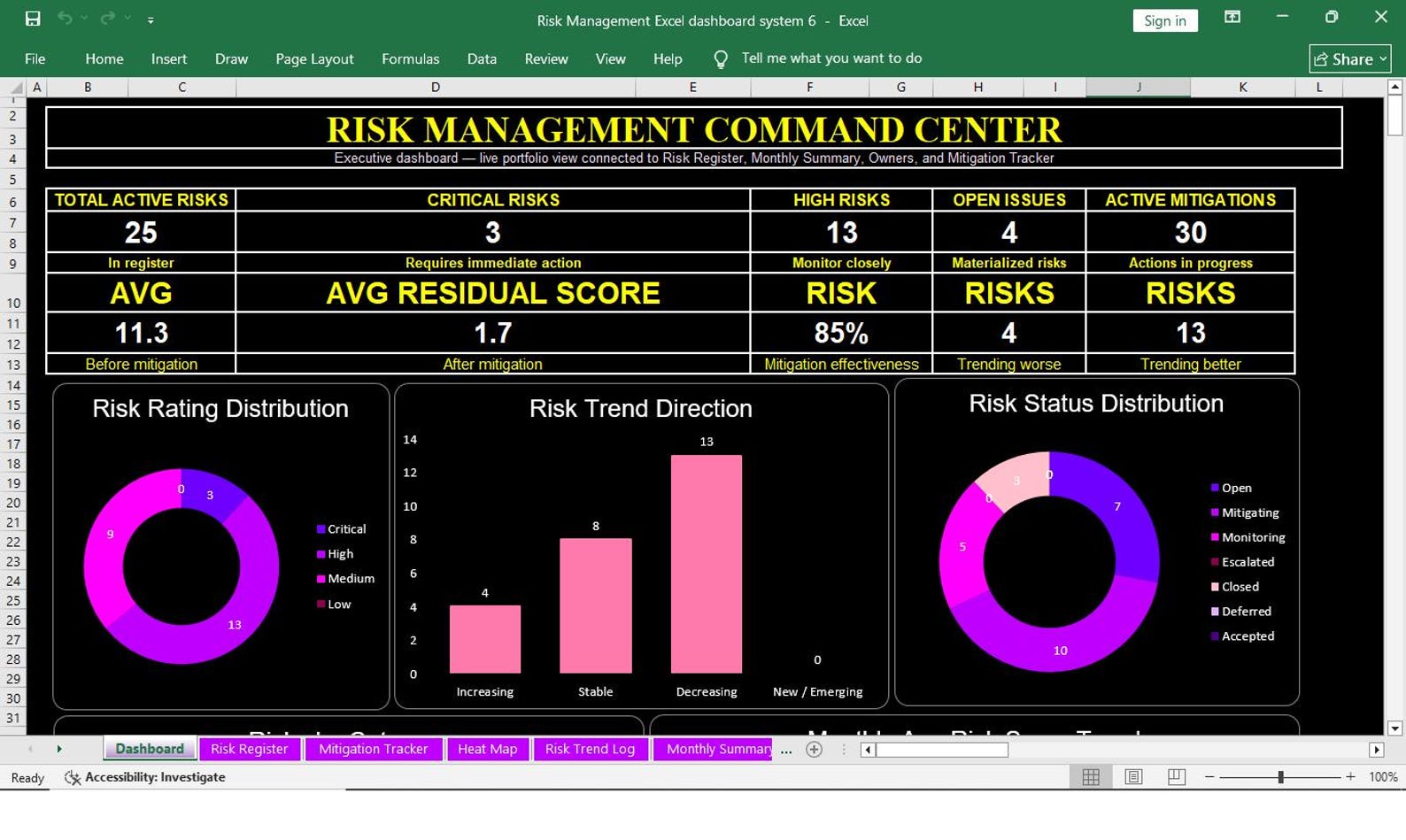1406x840 pixels.
Task: Click the 100% zoom level
Action: coord(1383,777)
